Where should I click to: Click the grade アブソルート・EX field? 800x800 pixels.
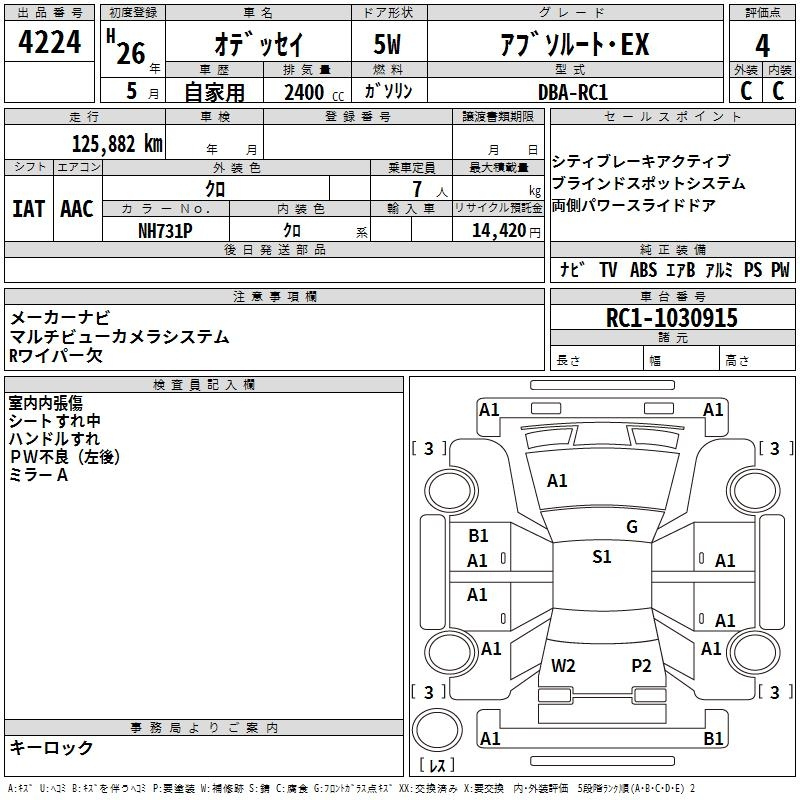coord(574,45)
